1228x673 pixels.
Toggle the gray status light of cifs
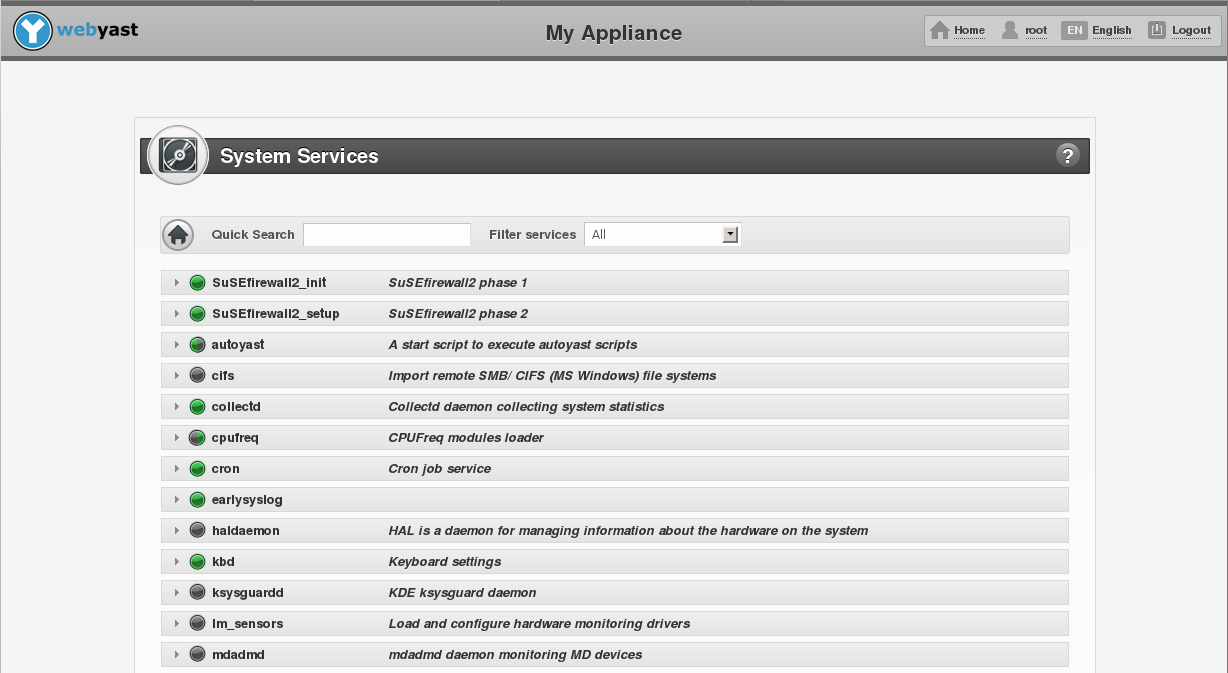[x=197, y=375]
